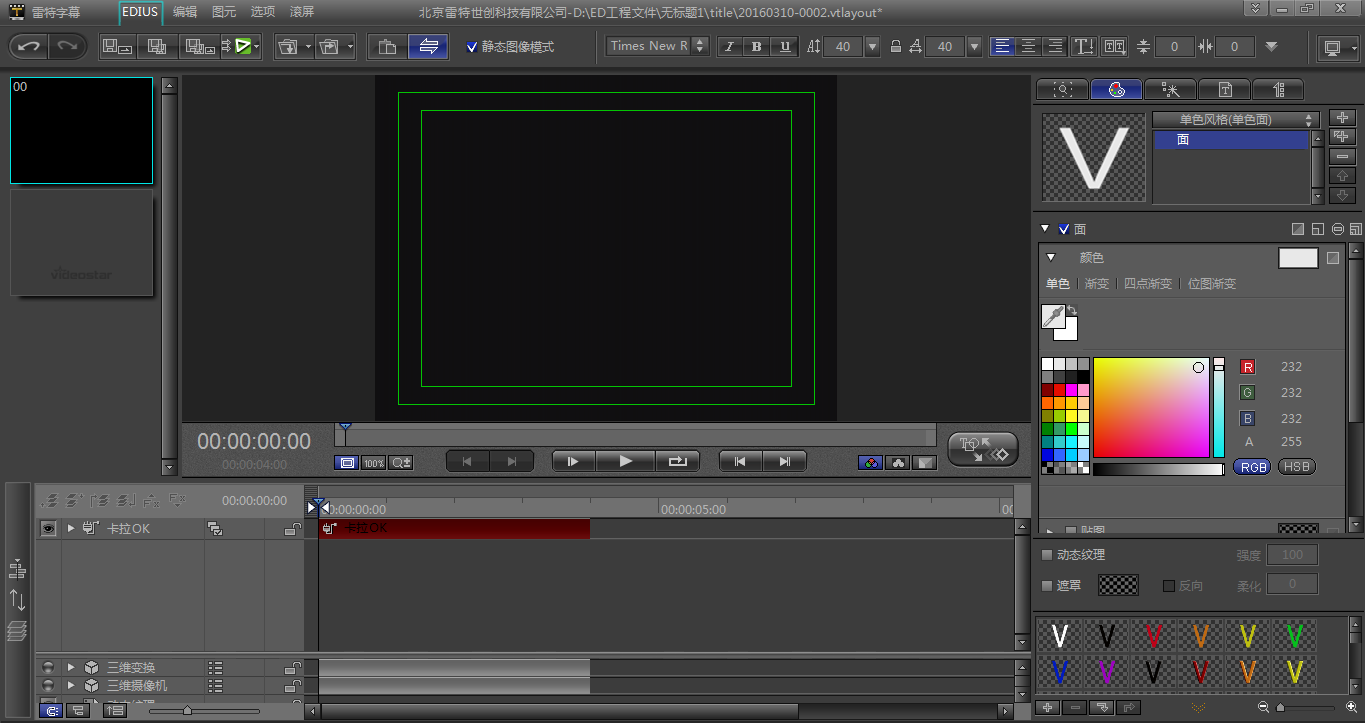Viewport: 1365px width, 723px height.
Task: Toggle the 面 face checkbox
Action: point(1064,229)
